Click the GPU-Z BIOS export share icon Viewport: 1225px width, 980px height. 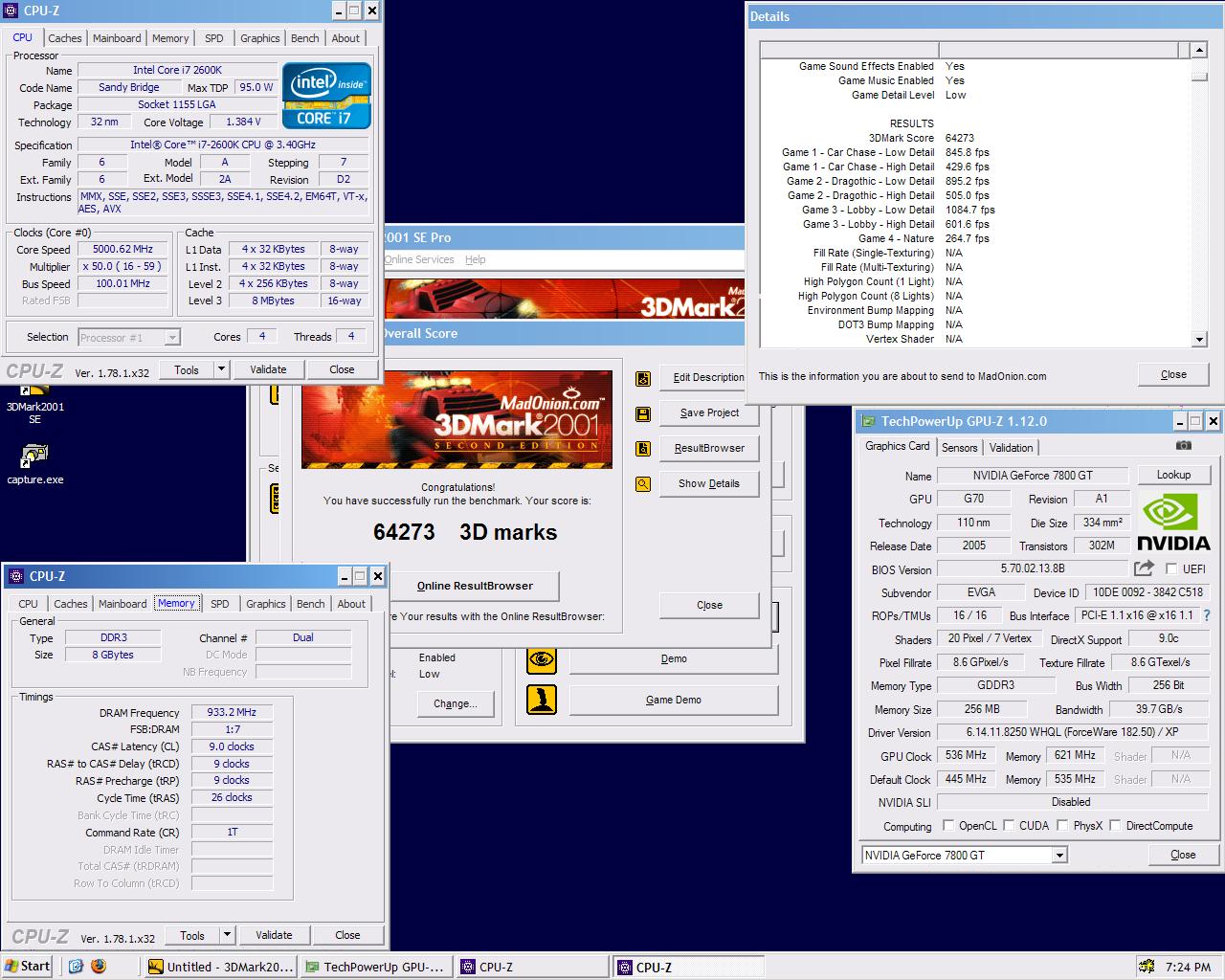pyautogui.click(x=1144, y=568)
